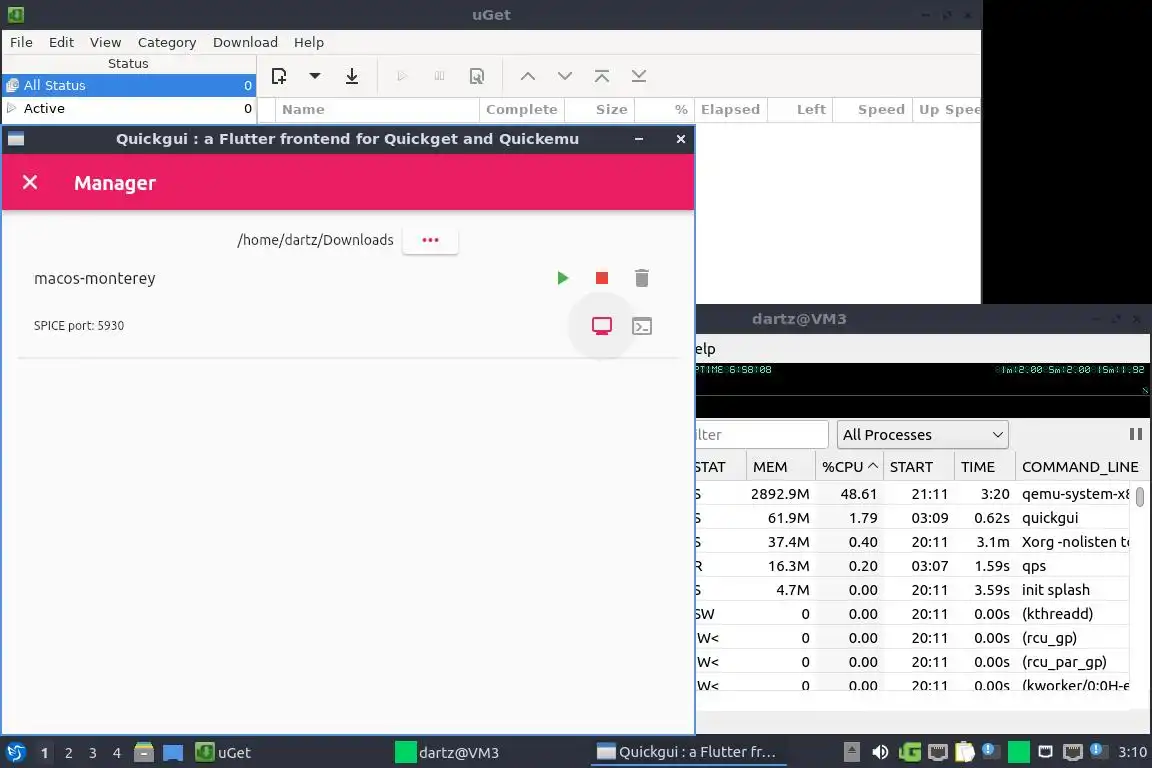
Task: Open the Help menu in uGet
Action: click(309, 42)
